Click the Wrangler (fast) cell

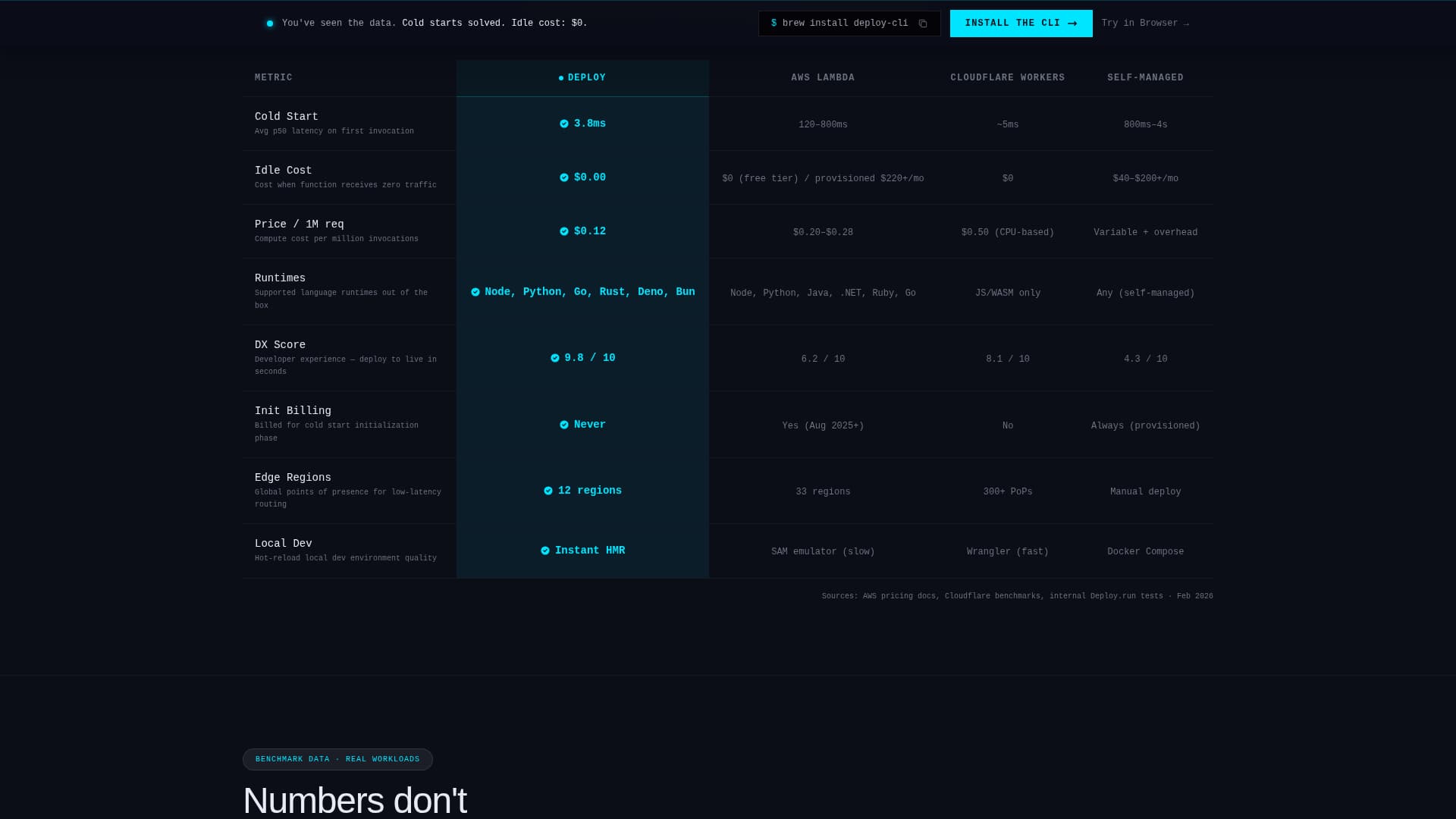pyautogui.click(x=1008, y=552)
